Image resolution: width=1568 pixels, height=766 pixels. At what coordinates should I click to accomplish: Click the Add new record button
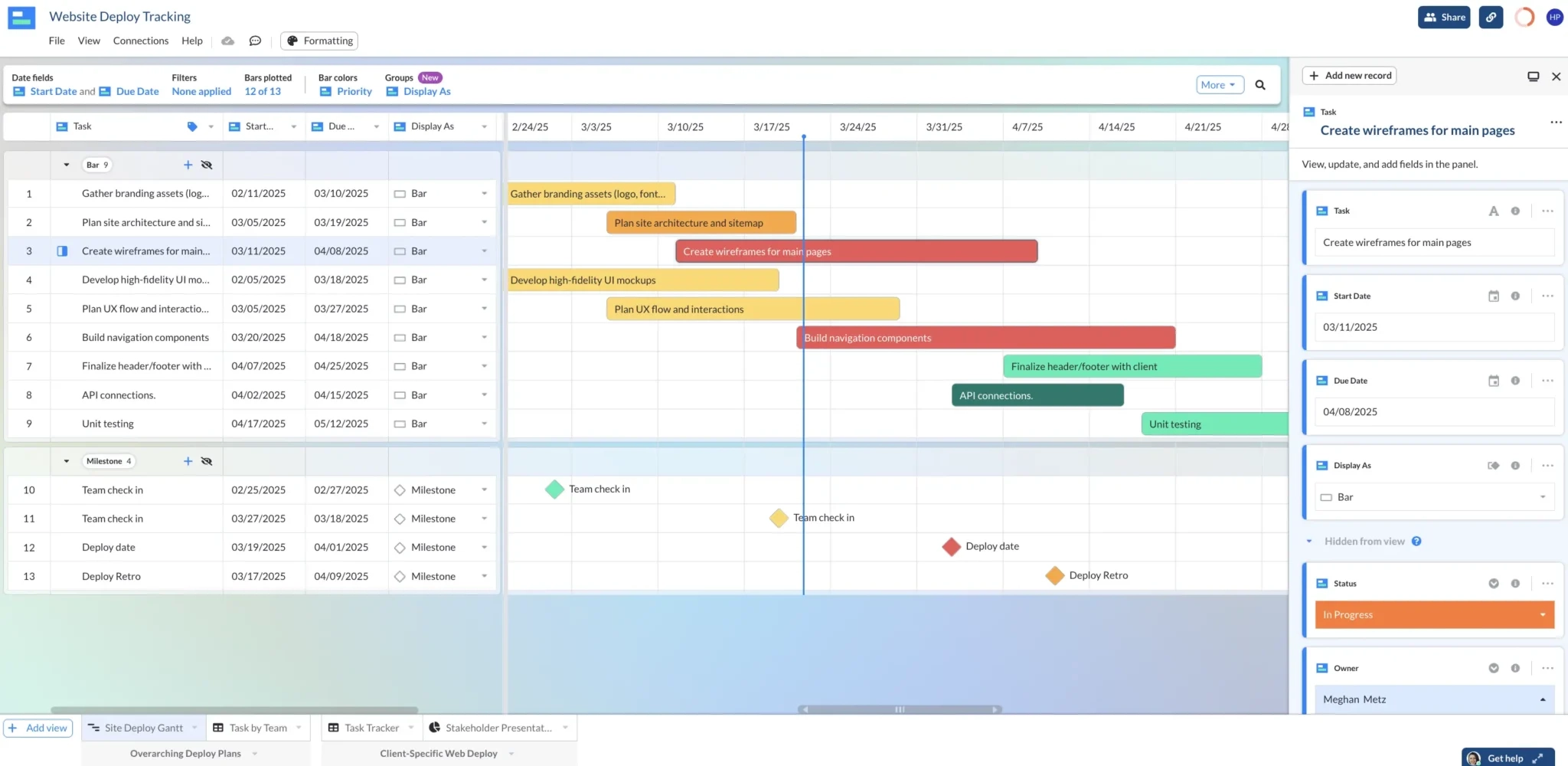click(x=1350, y=76)
